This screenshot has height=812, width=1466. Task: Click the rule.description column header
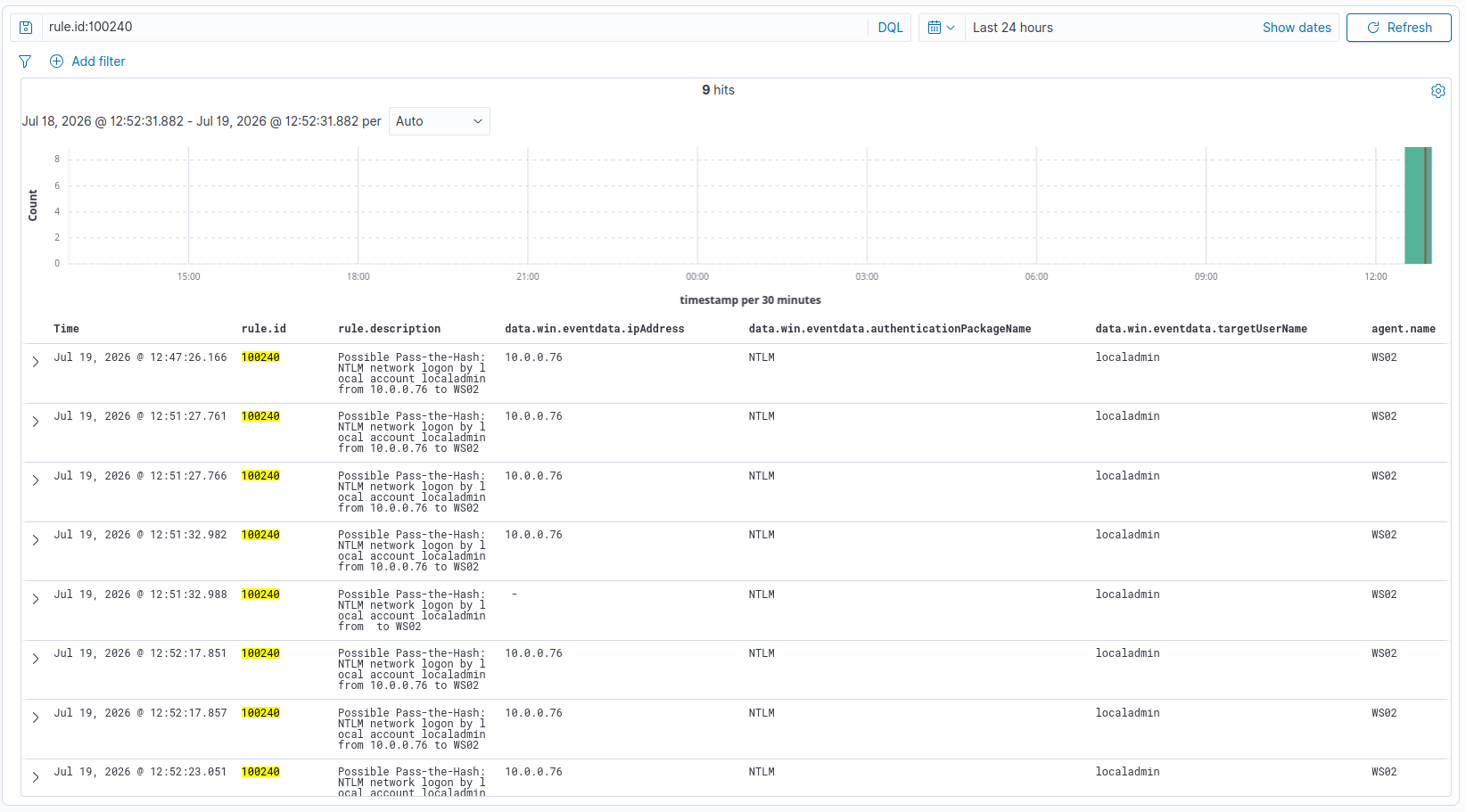389,329
